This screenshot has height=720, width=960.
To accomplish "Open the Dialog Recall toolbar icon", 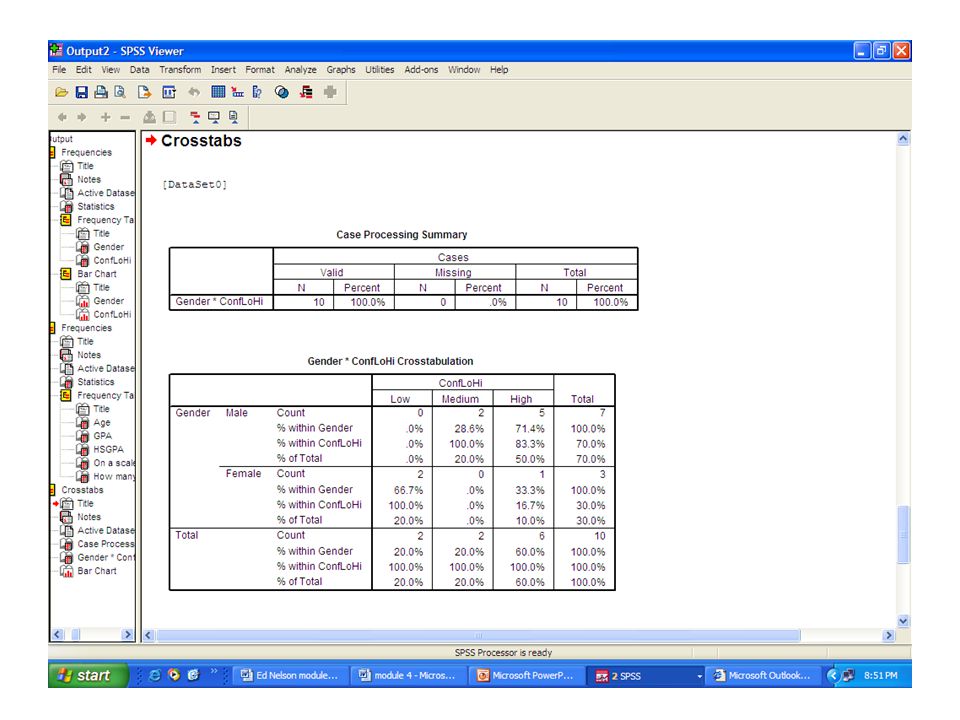I will click(169, 92).
